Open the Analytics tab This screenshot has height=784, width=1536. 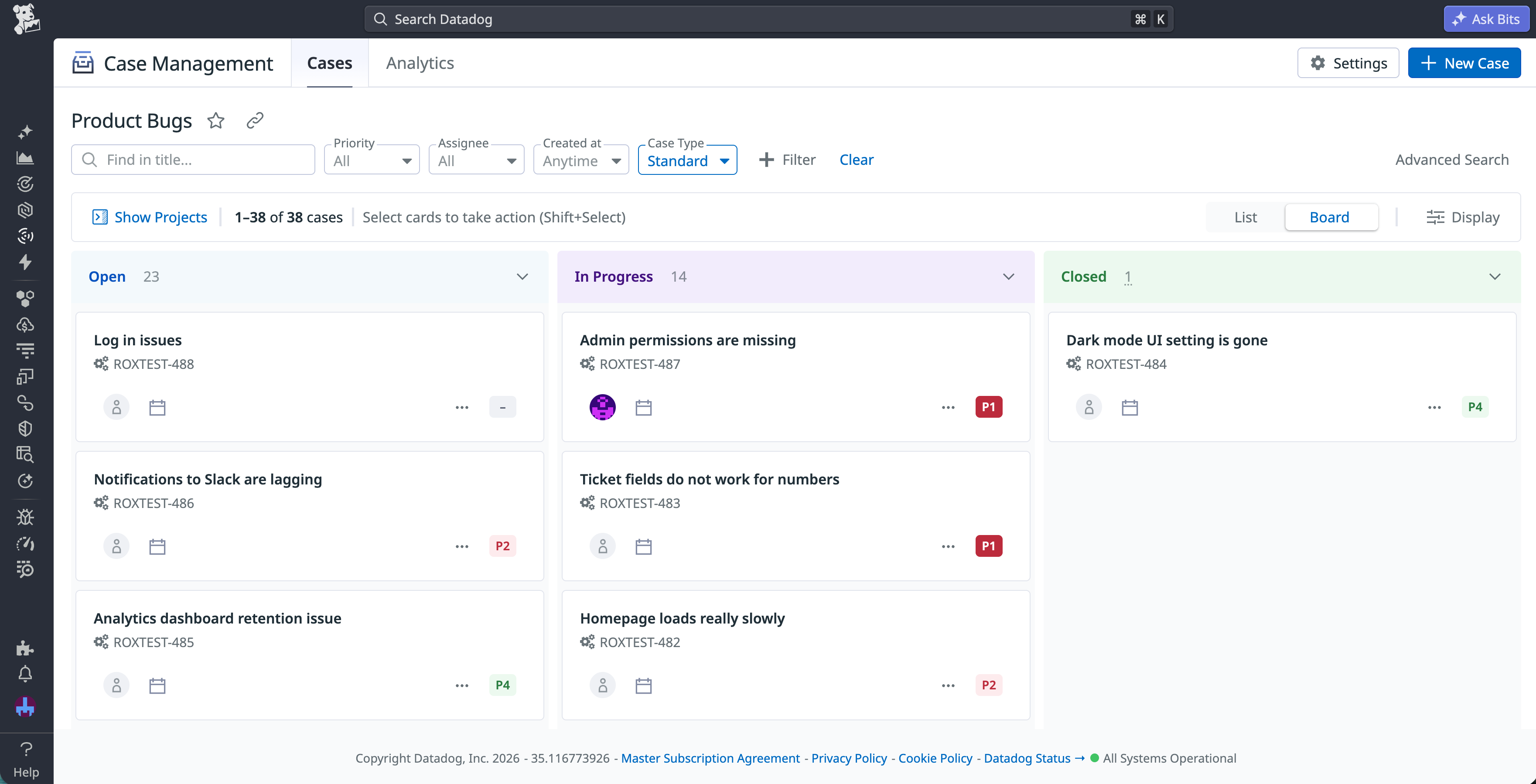click(420, 63)
